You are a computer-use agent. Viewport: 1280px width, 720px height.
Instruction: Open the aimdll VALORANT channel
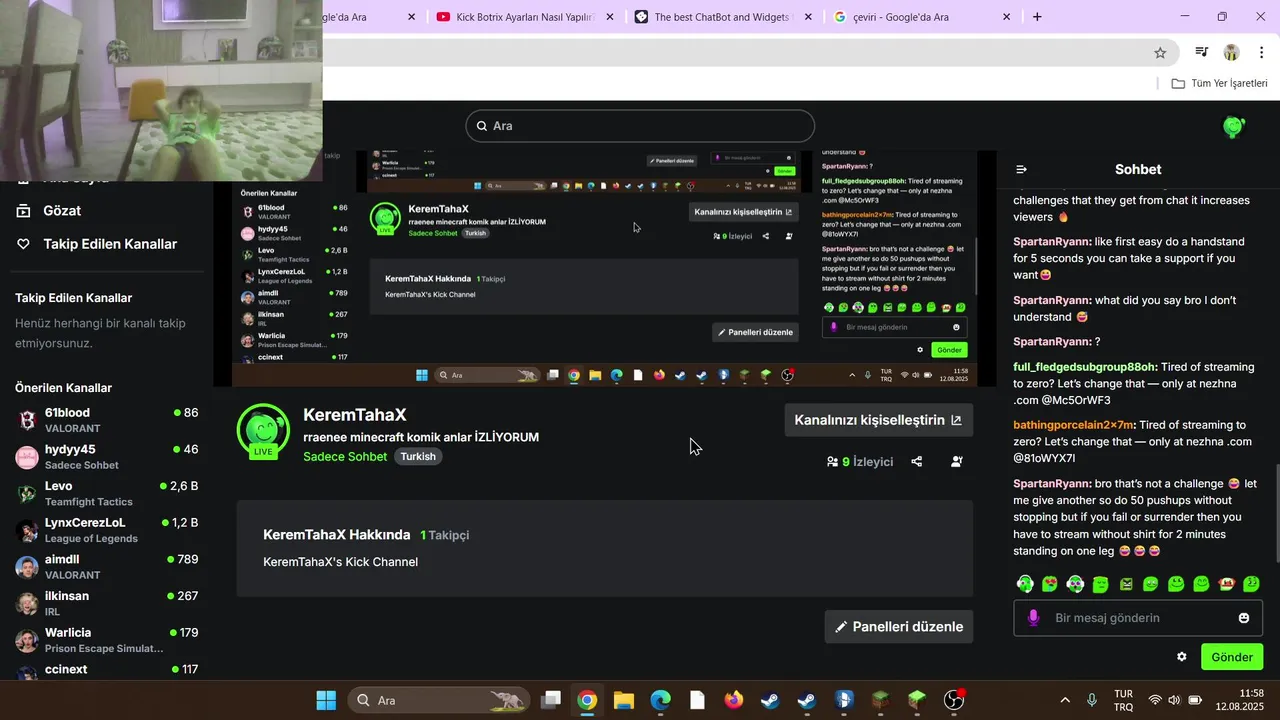107,567
